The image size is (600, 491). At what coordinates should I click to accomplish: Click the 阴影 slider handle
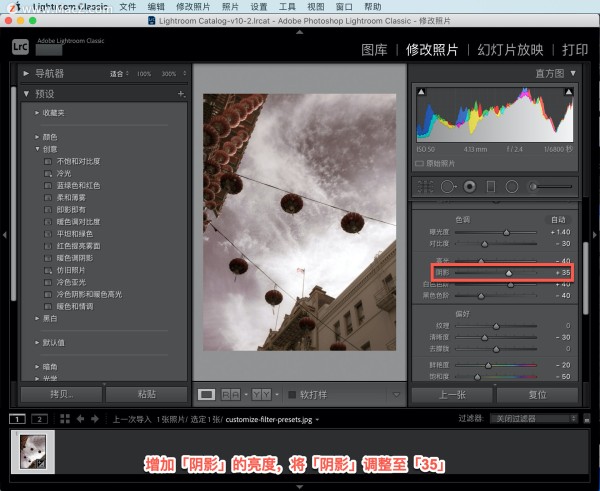point(508,272)
